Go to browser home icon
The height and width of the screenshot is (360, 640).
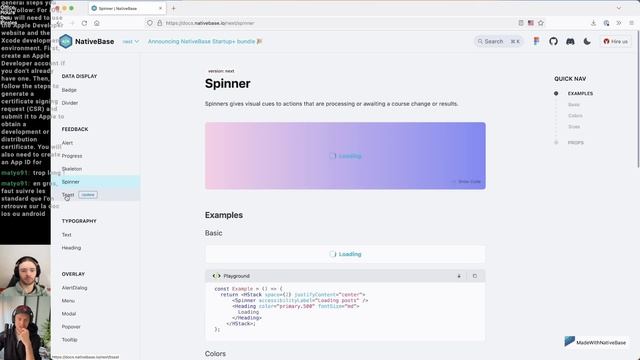pos(97,23)
